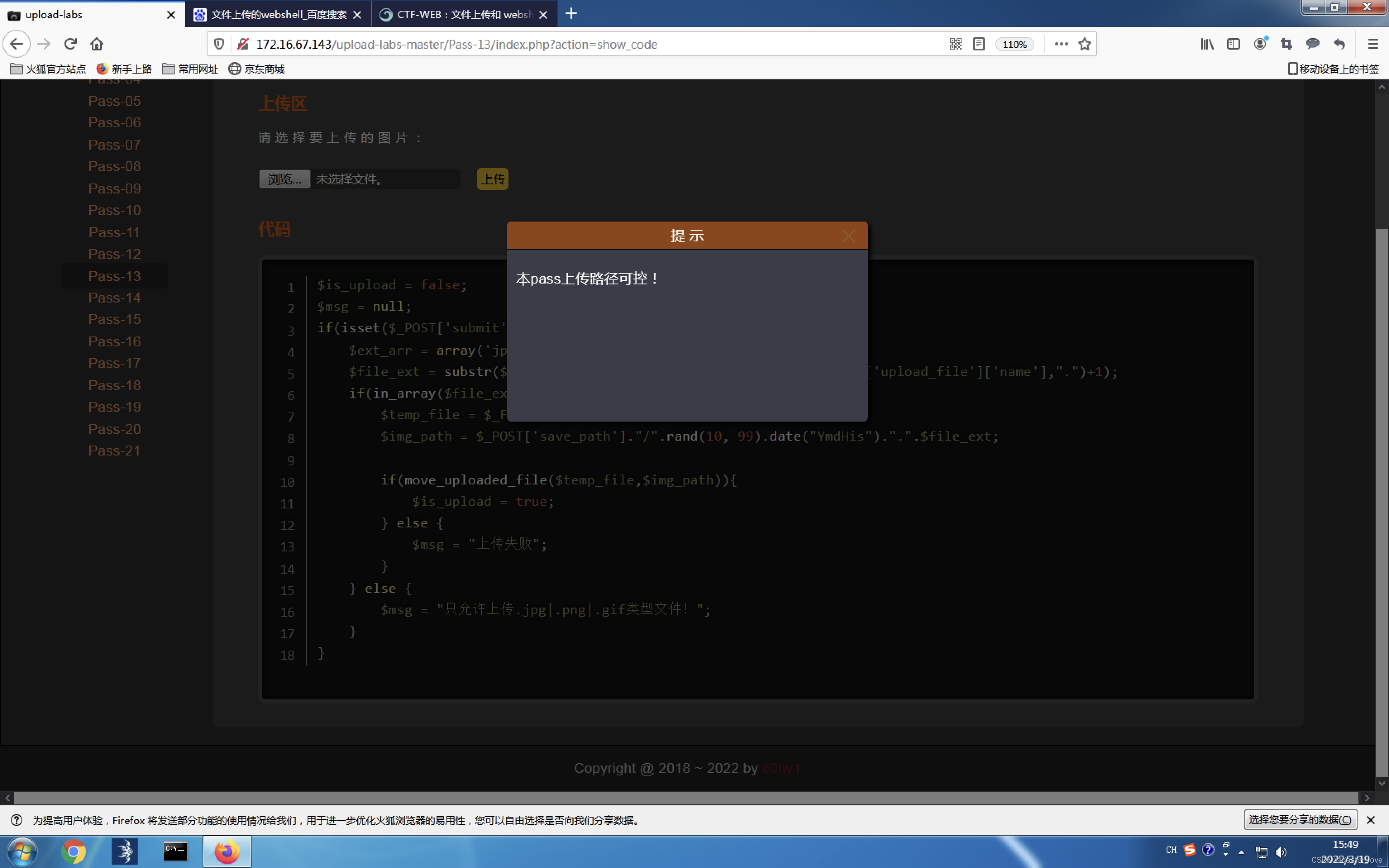1389x868 pixels.
Task: Toggle reader view icon in address bar
Action: click(x=979, y=44)
